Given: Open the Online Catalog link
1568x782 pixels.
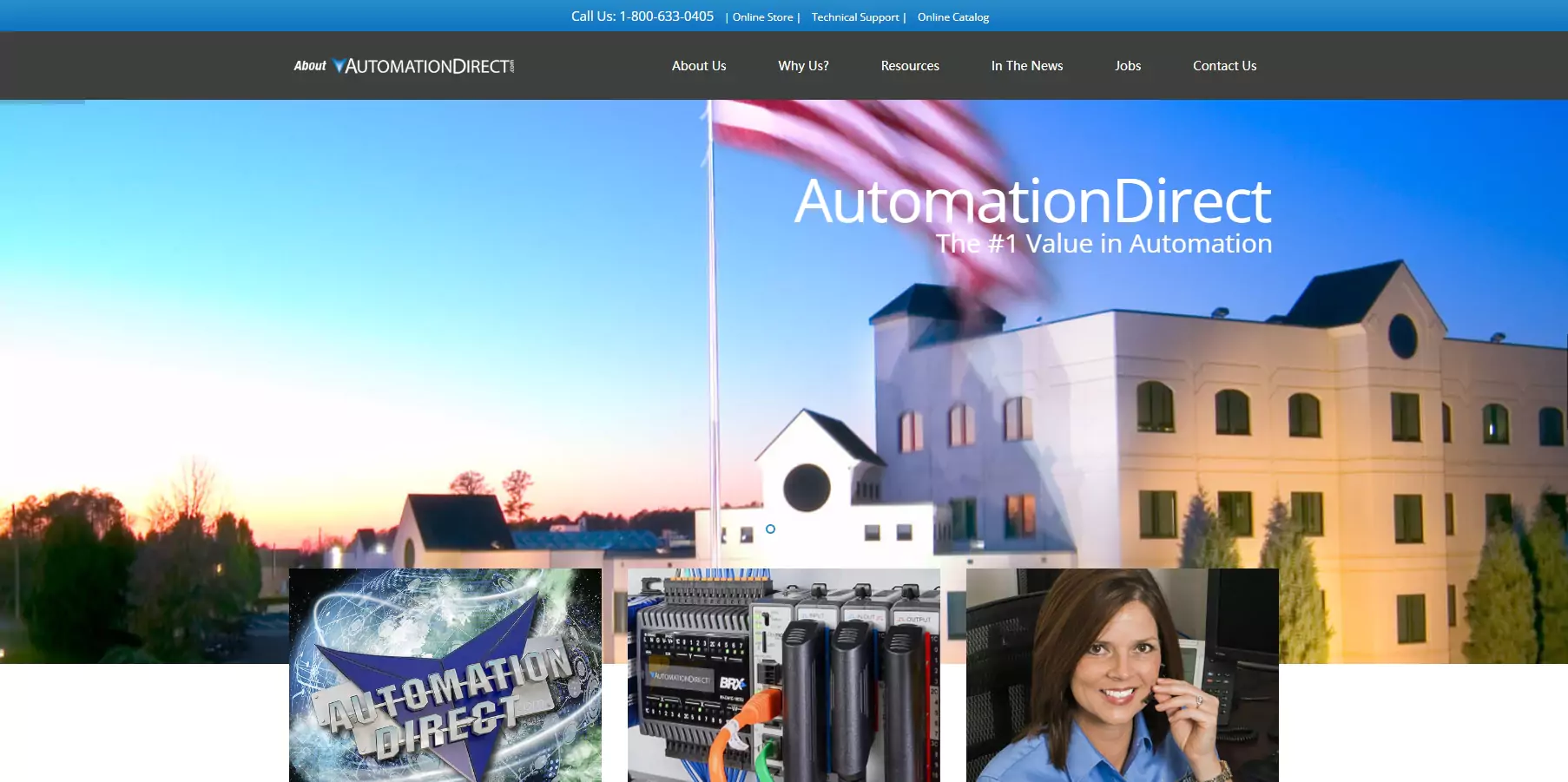Looking at the screenshot, I should tap(953, 17).
